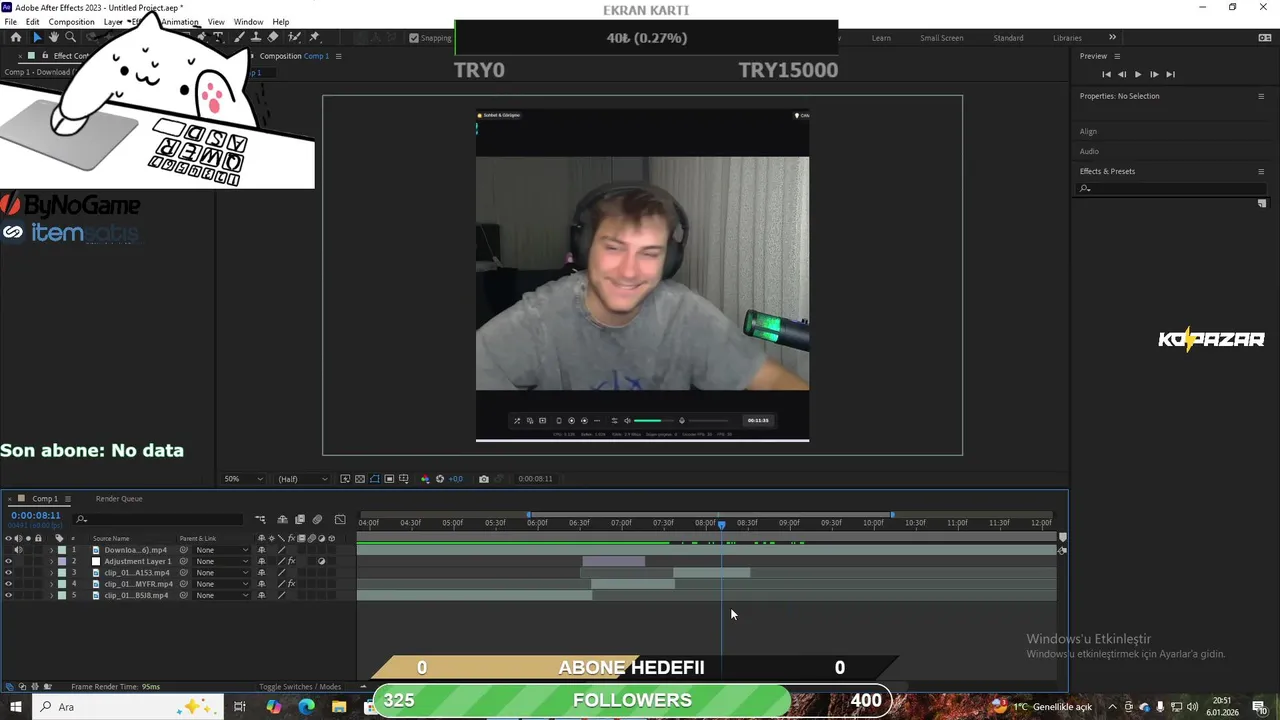
Task: Open the File menu
Action: (10, 22)
